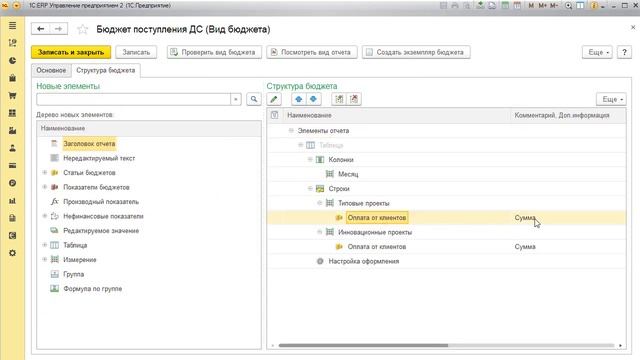This screenshot has width=640, height=360.
Task: Open the Еще menu of Структура бюджета
Action: tap(611, 99)
